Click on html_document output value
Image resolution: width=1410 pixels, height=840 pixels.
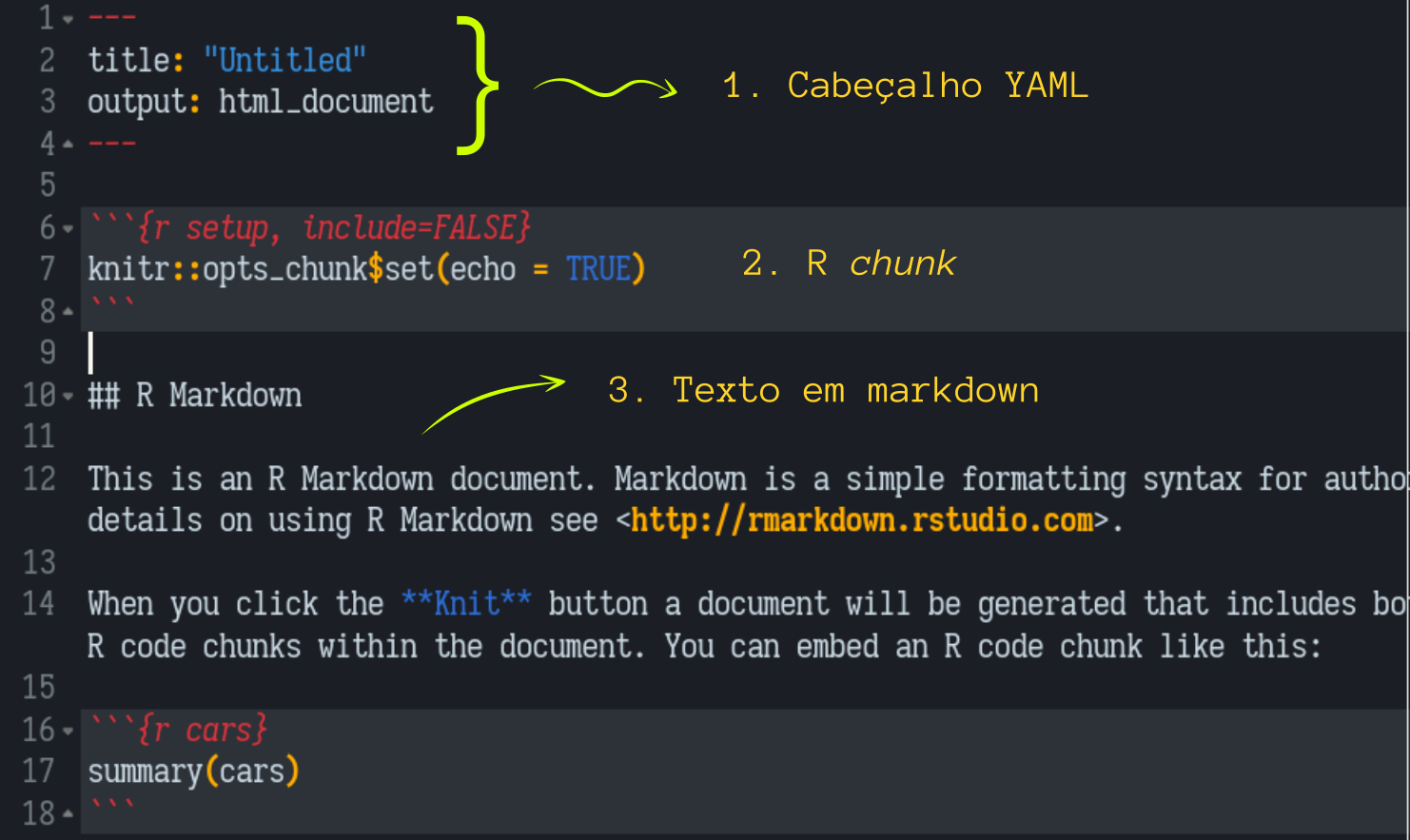coord(325,102)
